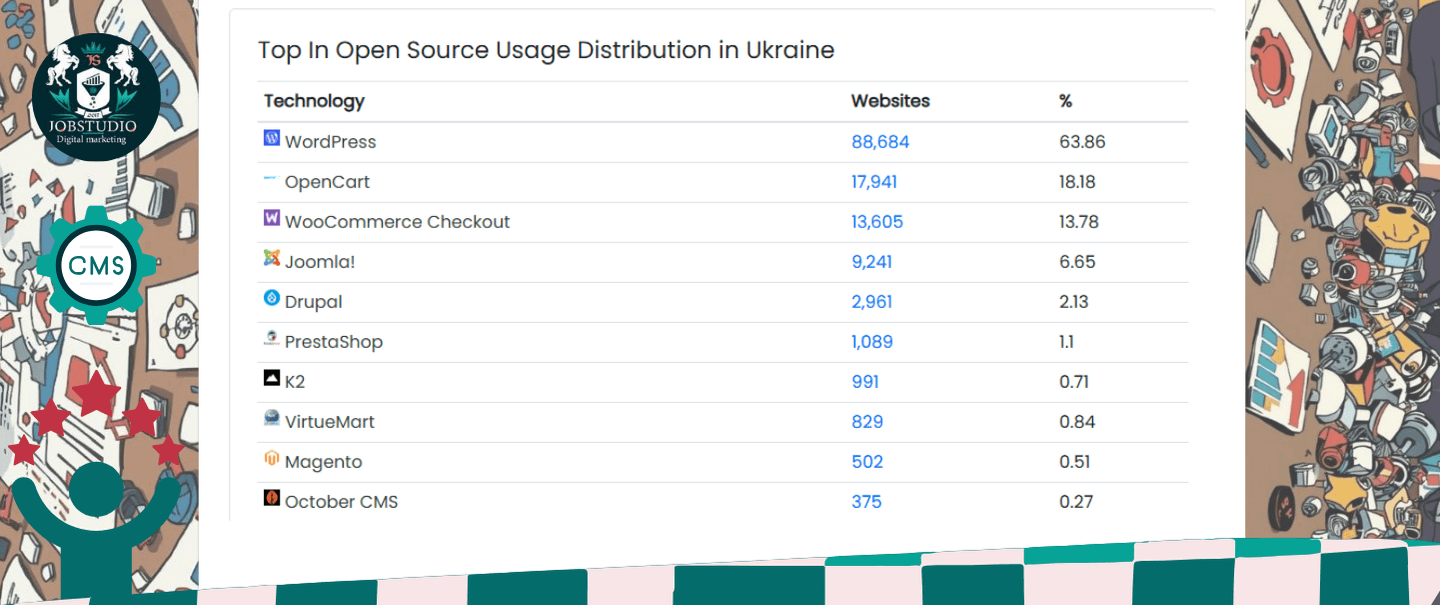Click the October CMS logo icon
Image resolution: width=1440 pixels, height=605 pixels.
(x=271, y=498)
